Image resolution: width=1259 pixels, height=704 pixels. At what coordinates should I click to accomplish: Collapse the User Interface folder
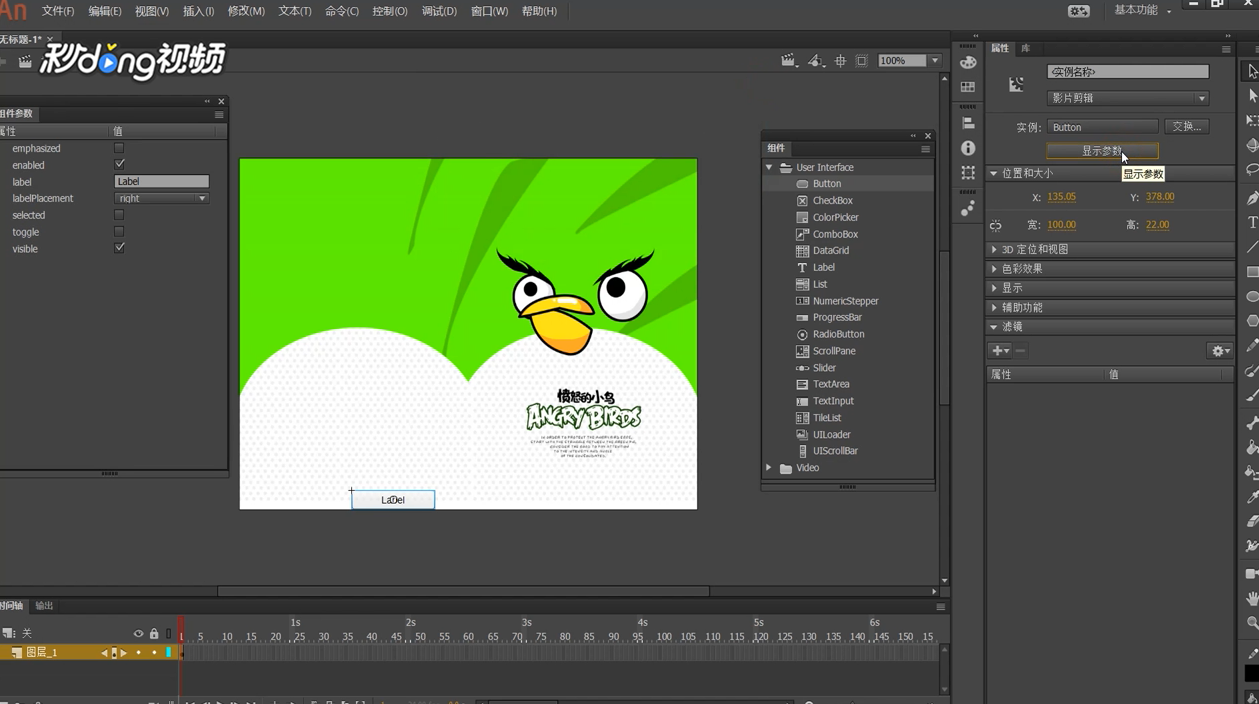pyautogui.click(x=769, y=167)
